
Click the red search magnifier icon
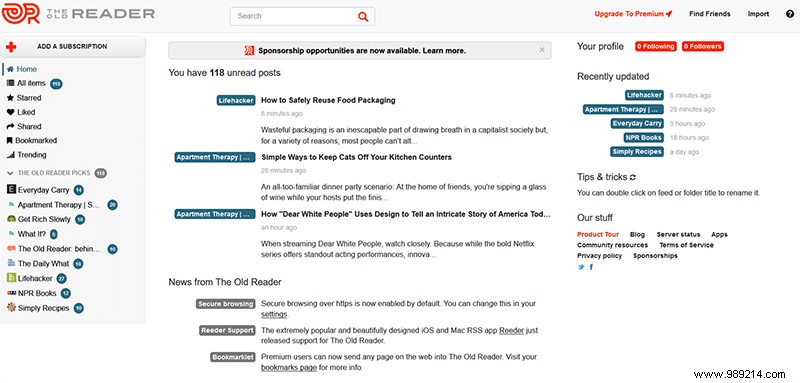[363, 16]
